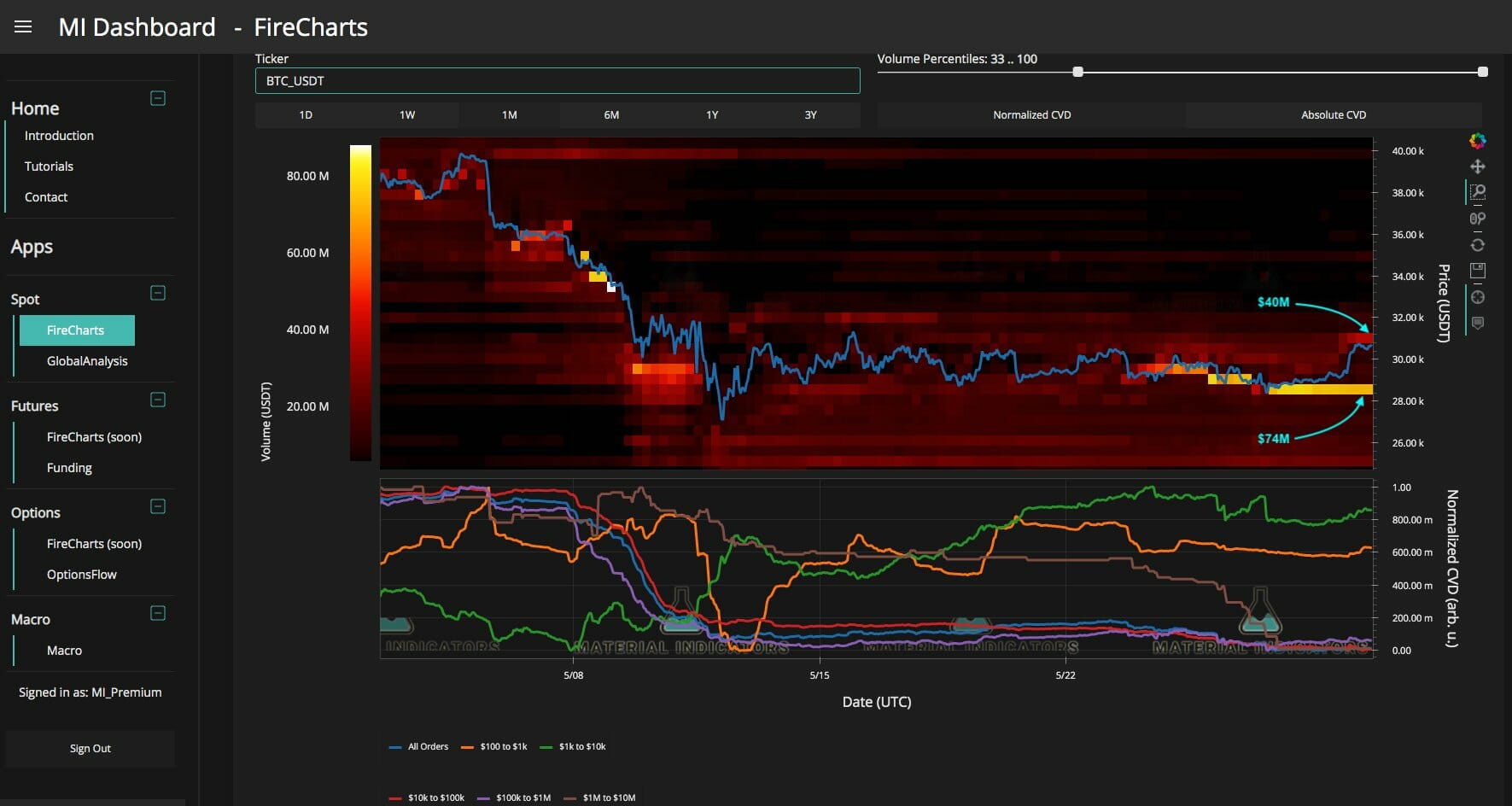This screenshot has height=806, width=1512.
Task: Select the Absolute CVD tab
Action: [1333, 115]
